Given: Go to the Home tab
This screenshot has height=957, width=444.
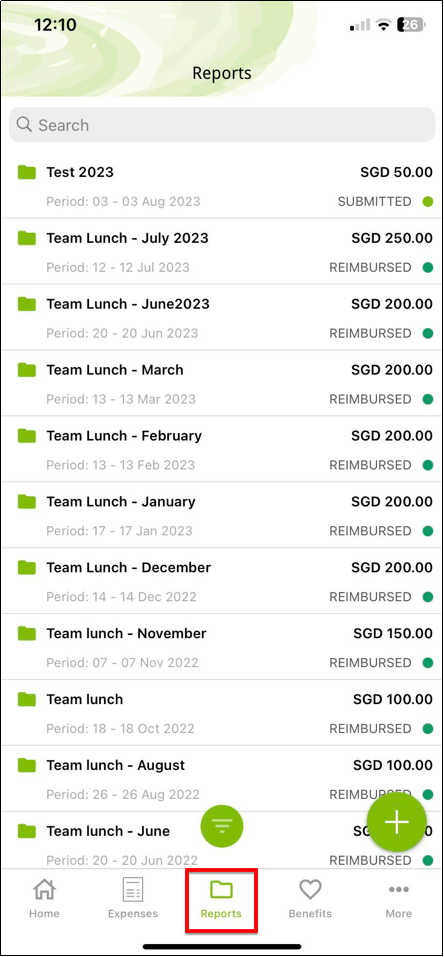Looking at the screenshot, I should 44,898.
